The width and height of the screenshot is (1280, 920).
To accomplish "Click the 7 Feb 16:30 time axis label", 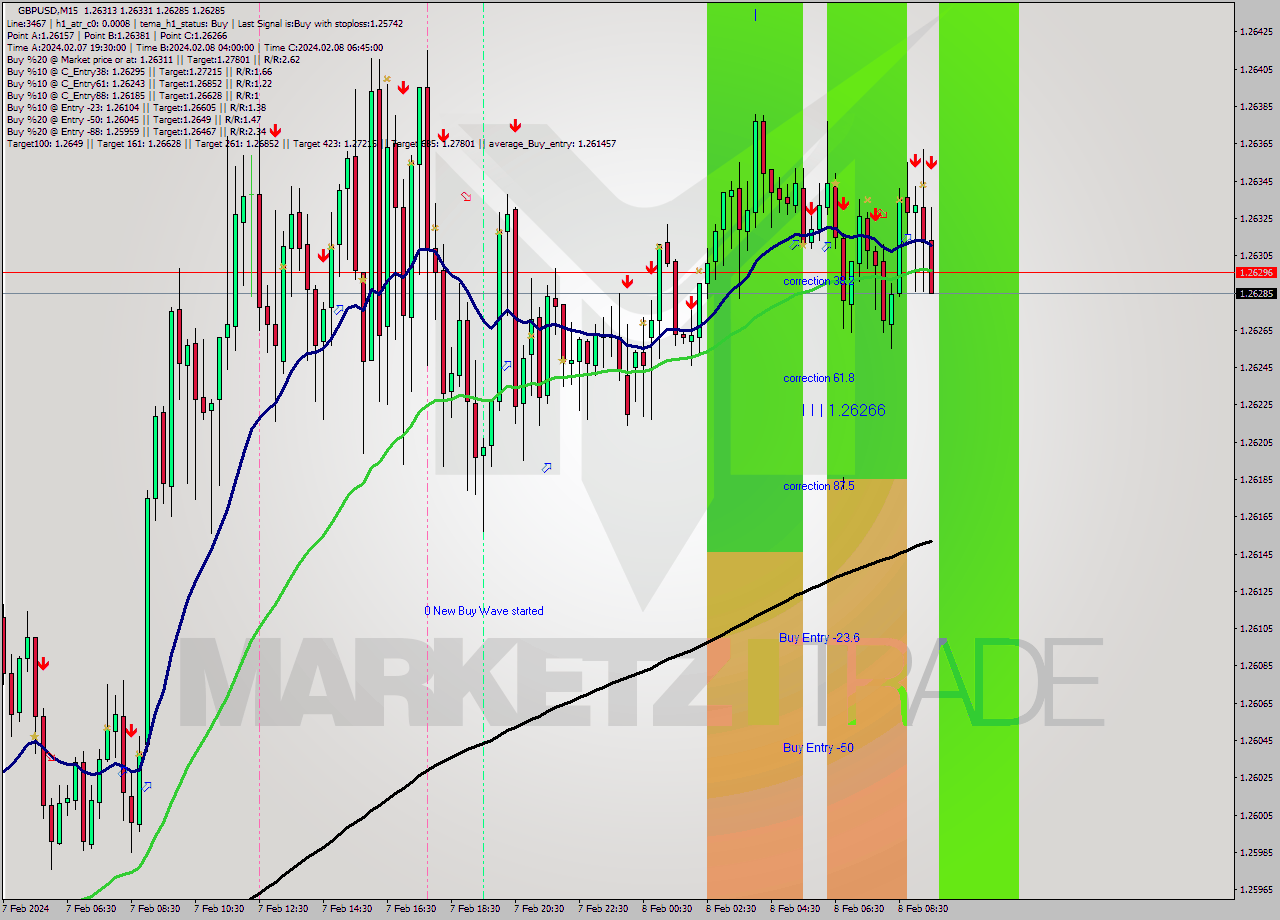I will pyautogui.click(x=411, y=909).
